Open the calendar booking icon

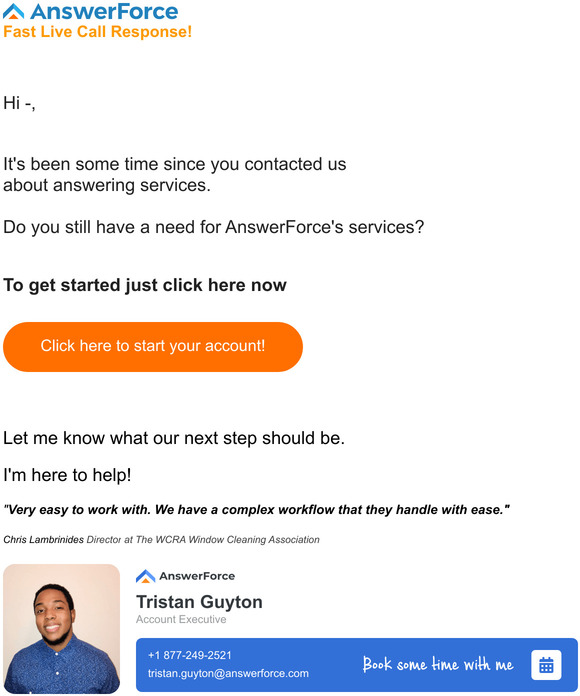coord(546,665)
